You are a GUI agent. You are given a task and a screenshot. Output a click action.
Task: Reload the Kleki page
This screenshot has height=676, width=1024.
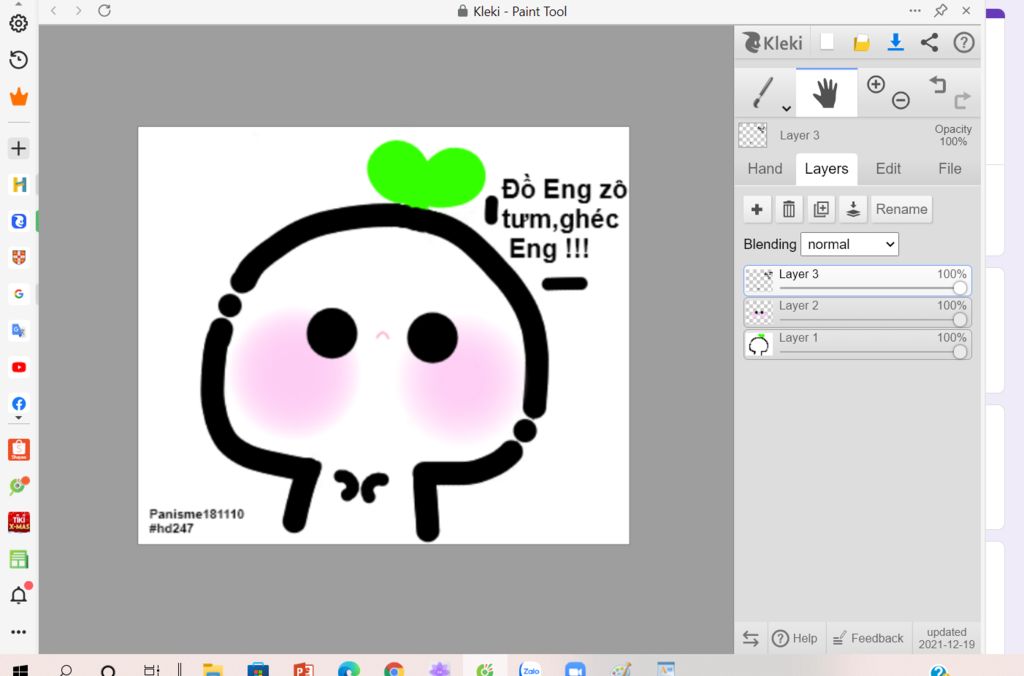click(x=104, y=10)
